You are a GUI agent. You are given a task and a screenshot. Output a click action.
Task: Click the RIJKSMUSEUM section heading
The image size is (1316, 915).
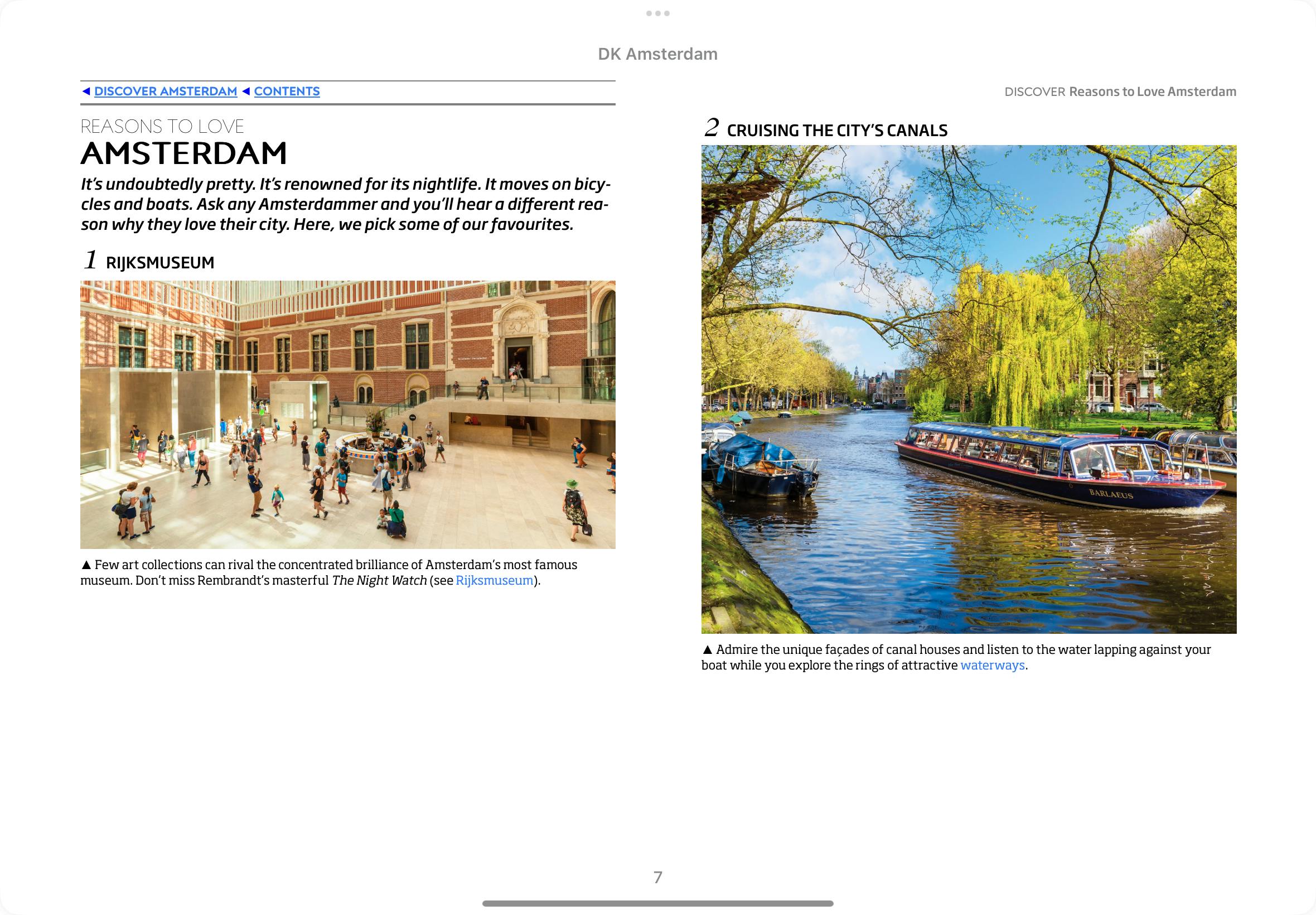(160, 263)
